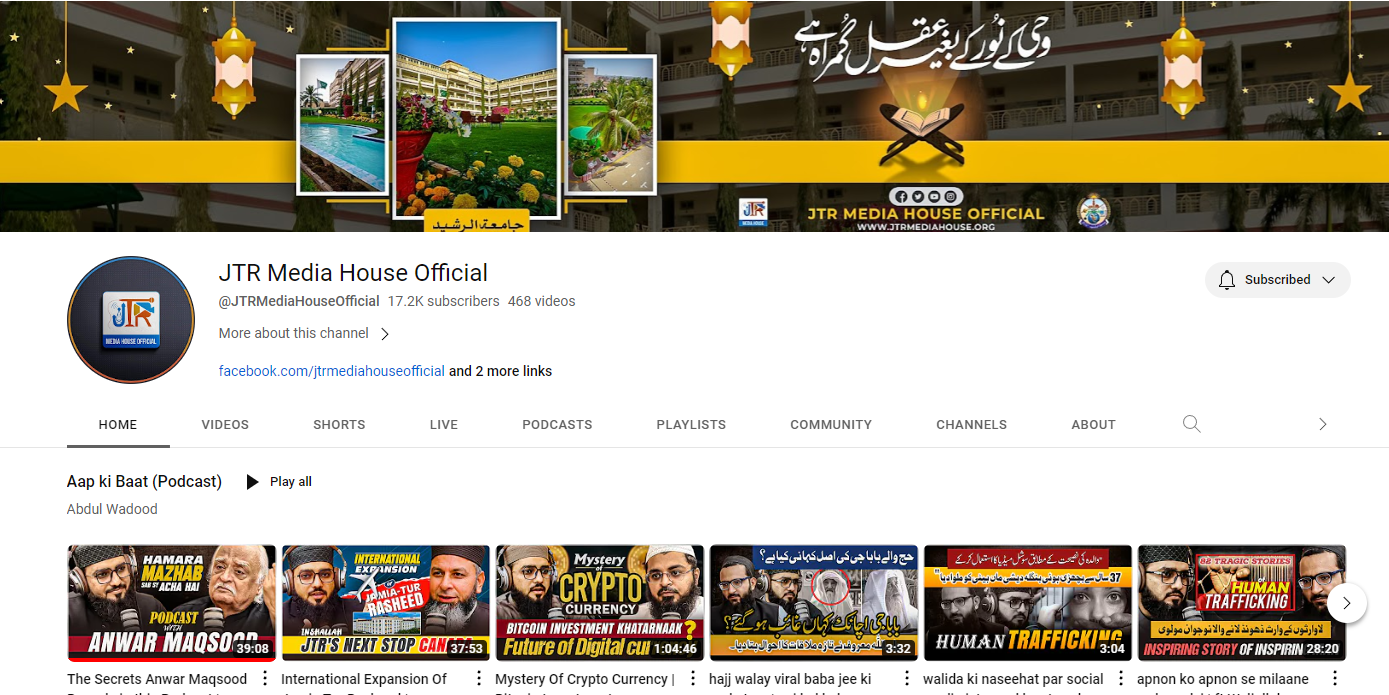The image size is (1389, 695).
Task: Click the notification bell on Subscribed button
Action: tap(1227, 280)
